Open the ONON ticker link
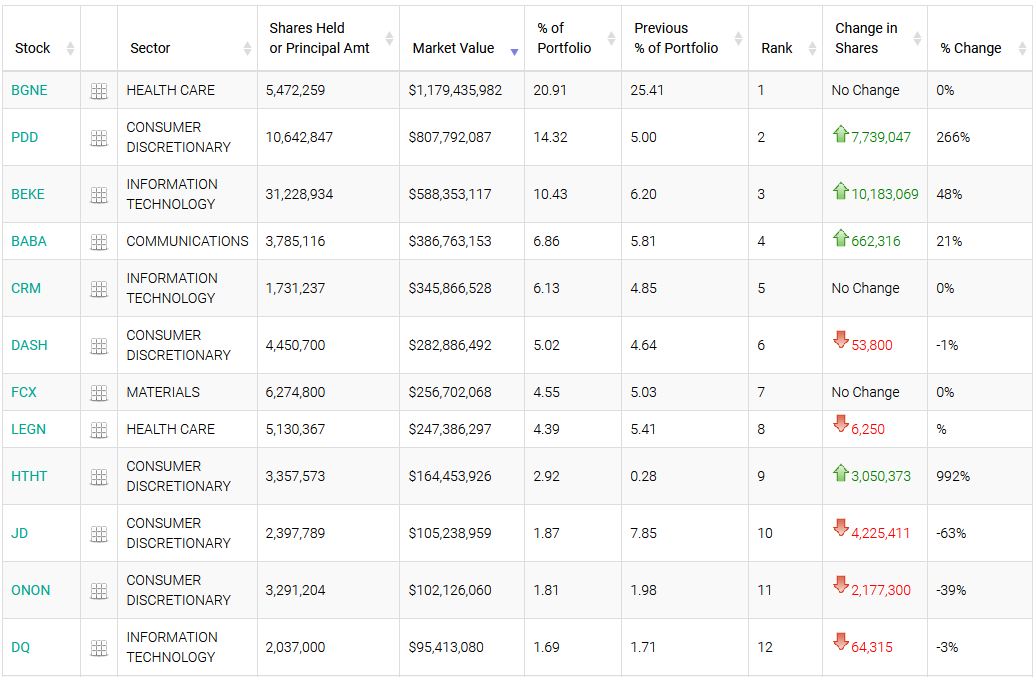 click(30, 590)
